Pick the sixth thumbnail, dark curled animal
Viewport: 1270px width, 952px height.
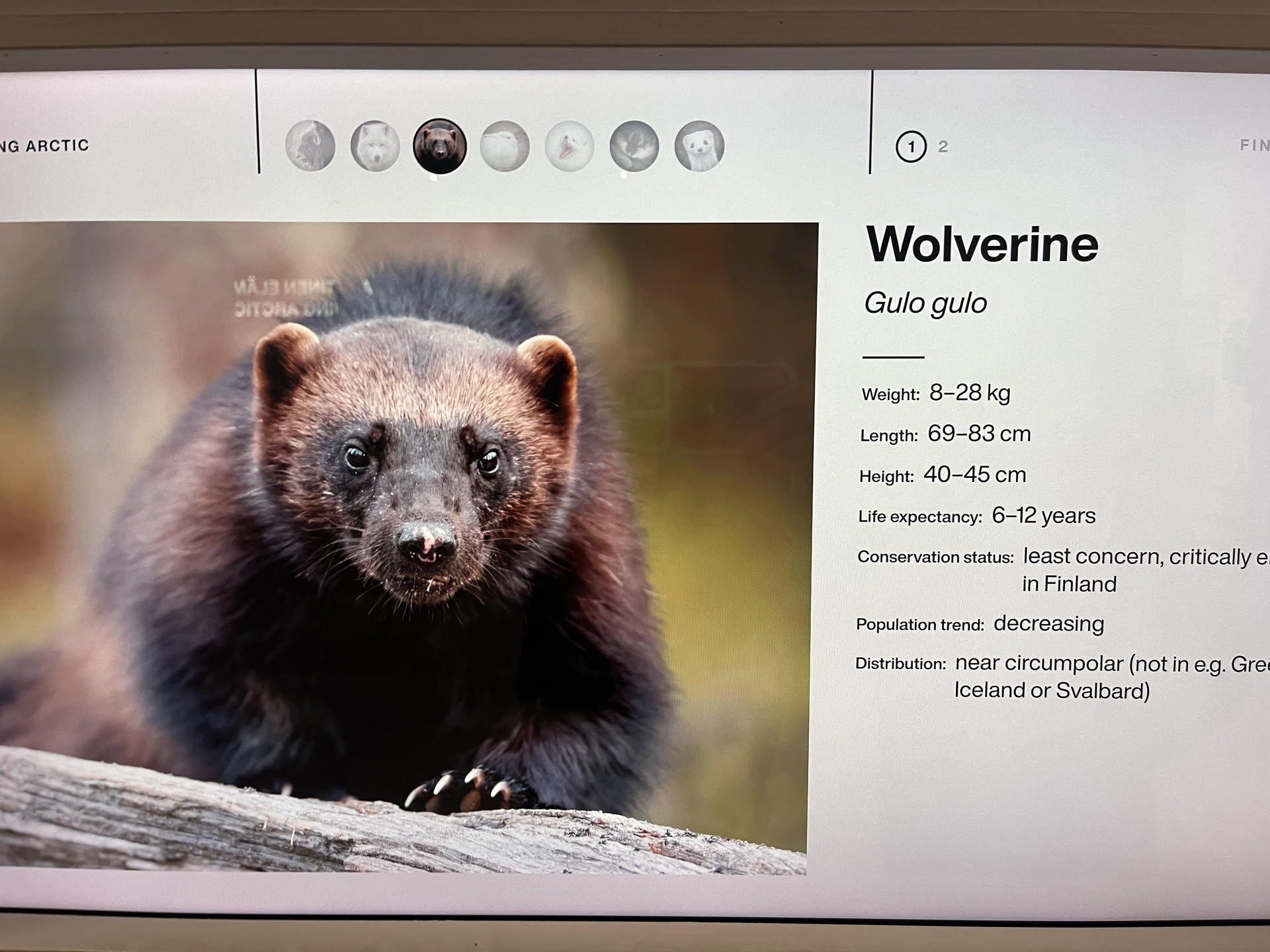(x=634, y=146)
